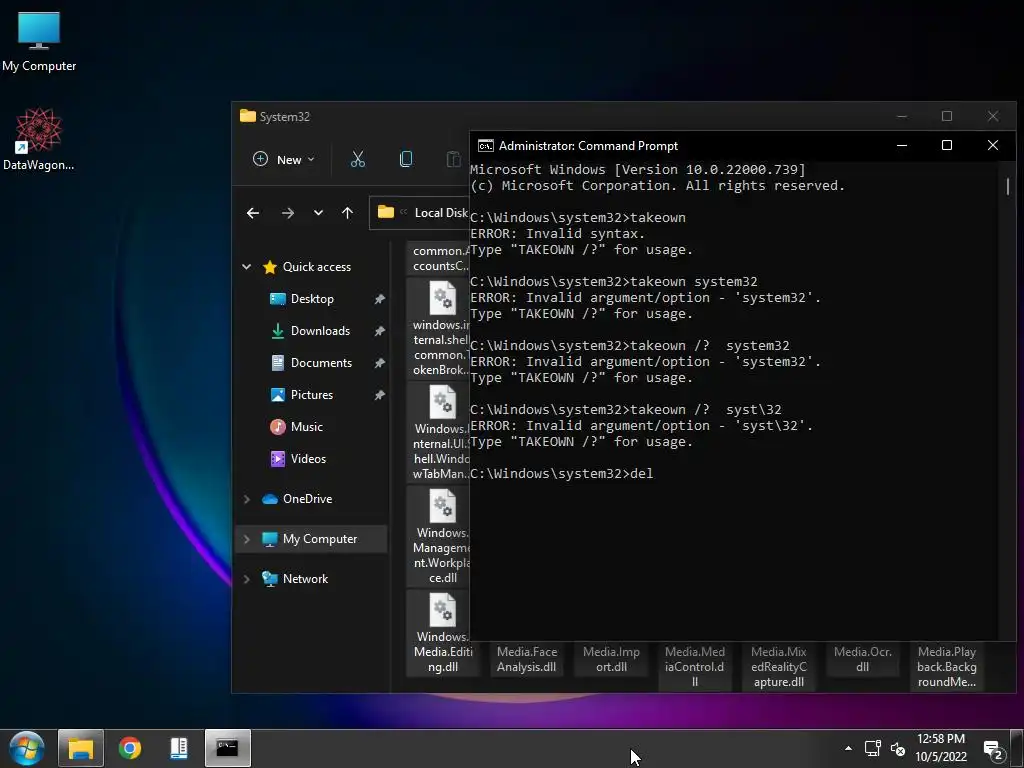This screenshot has height=768, width=1024.
Task: Expand the OneDrive tree node
Action: point(247,499)
